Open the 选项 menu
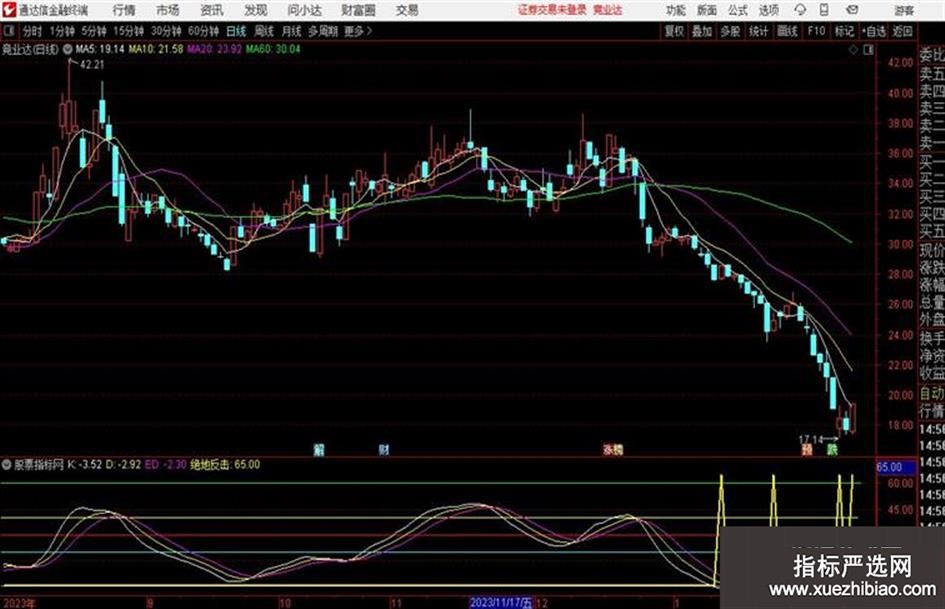Screen dimensions: 945x609 pos(768,10)
